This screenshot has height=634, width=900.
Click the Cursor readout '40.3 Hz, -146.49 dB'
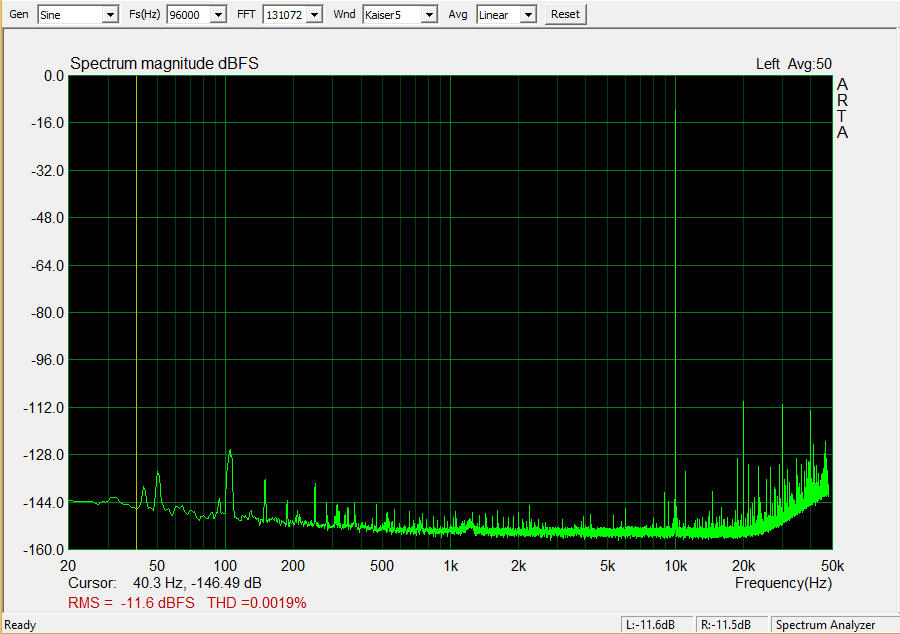pyautogui.click(x=197, y=583)
